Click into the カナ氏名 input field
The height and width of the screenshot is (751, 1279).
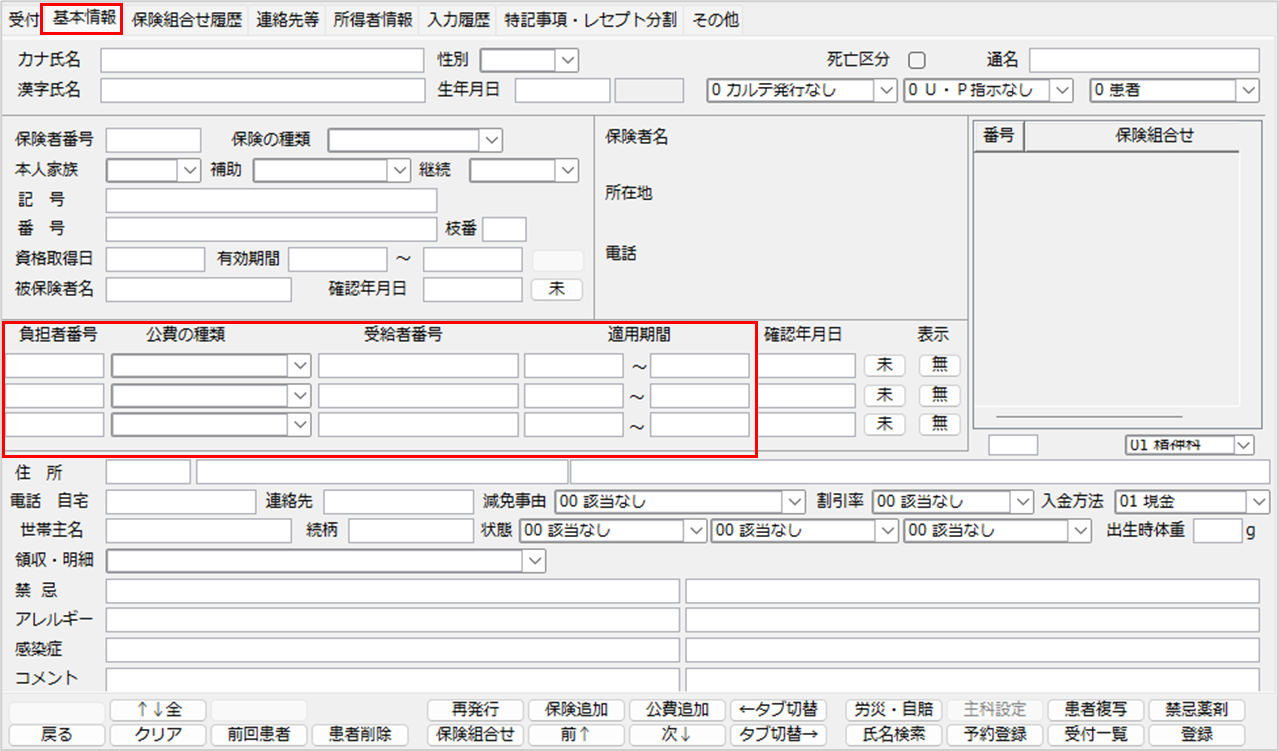pos(262,61)
